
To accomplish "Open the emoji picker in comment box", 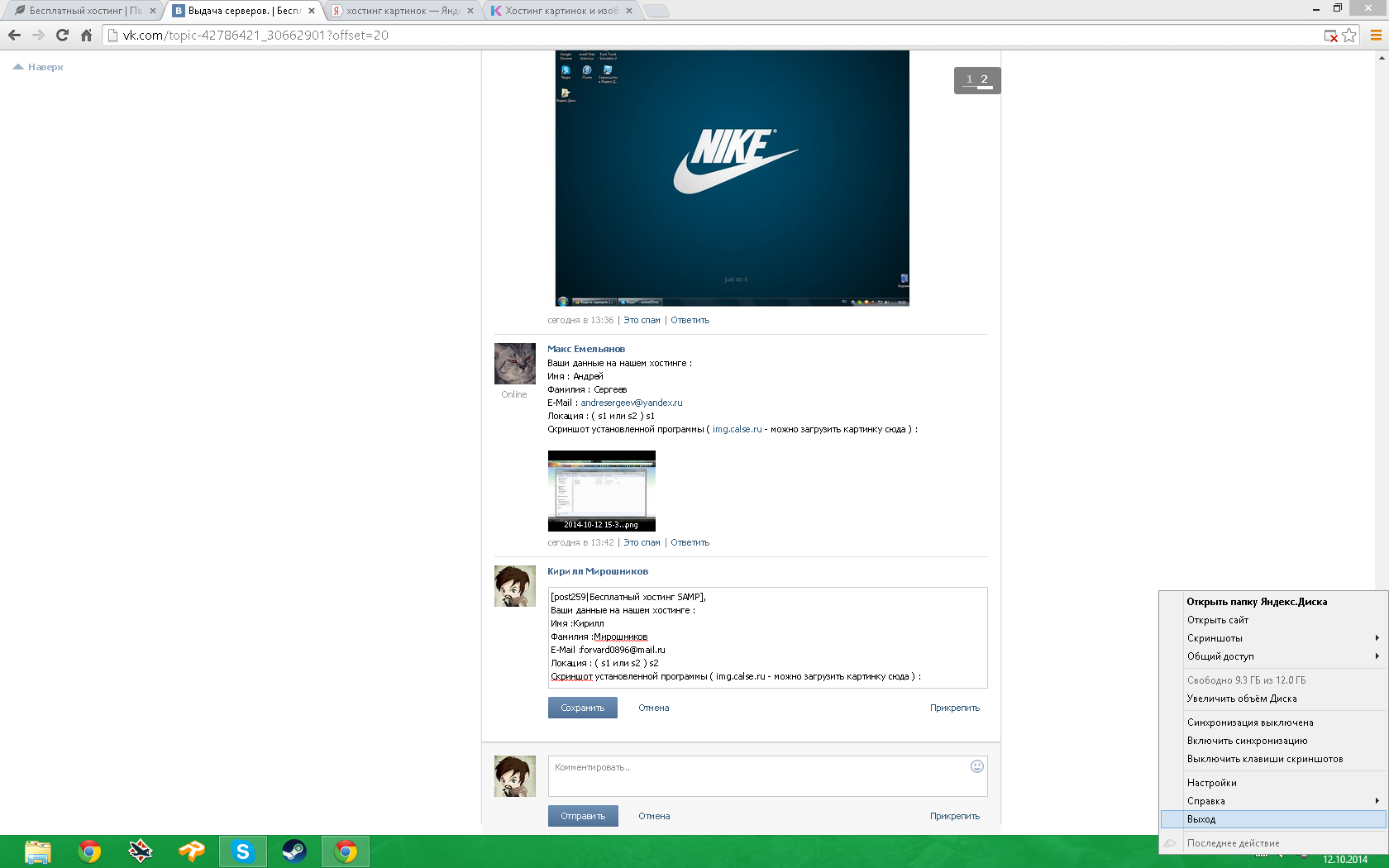I will pos(976,766).
